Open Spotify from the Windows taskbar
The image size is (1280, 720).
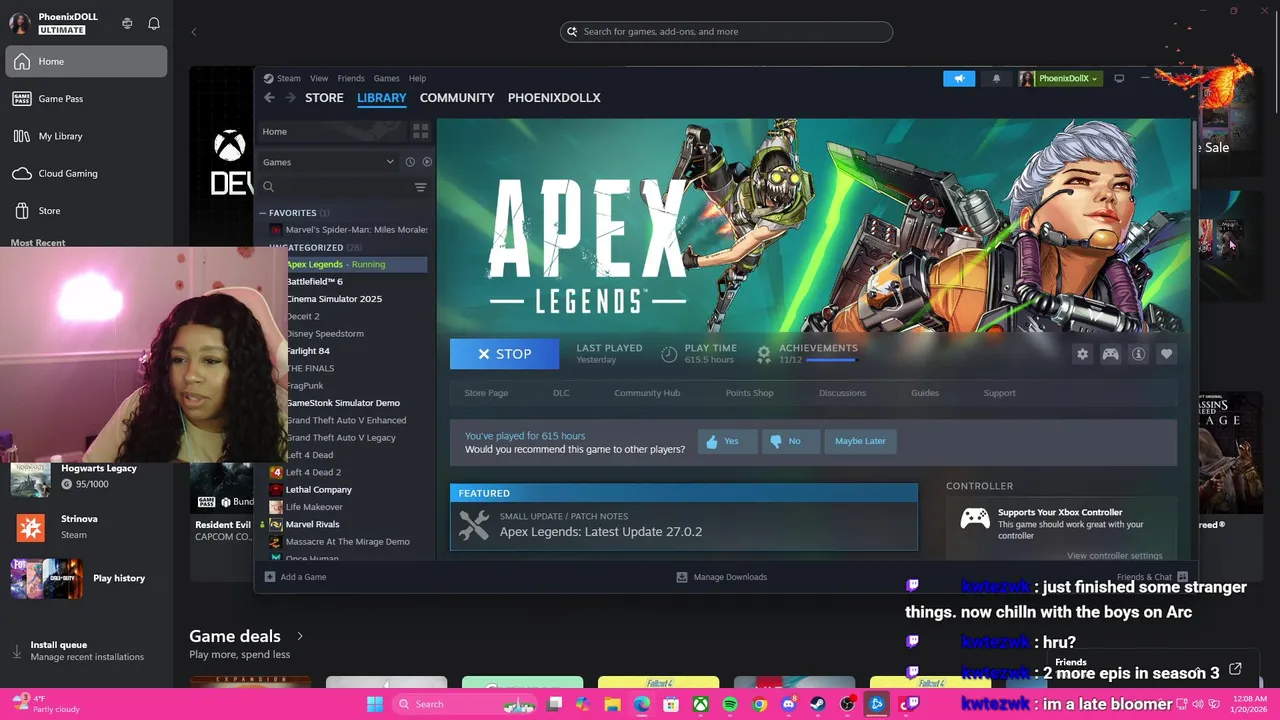point(730,704)
